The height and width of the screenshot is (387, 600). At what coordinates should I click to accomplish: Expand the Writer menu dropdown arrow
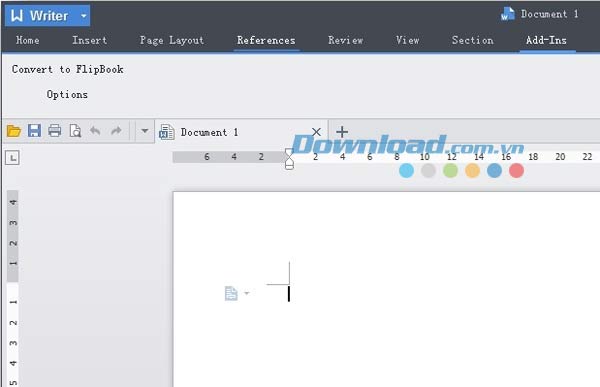84,16
